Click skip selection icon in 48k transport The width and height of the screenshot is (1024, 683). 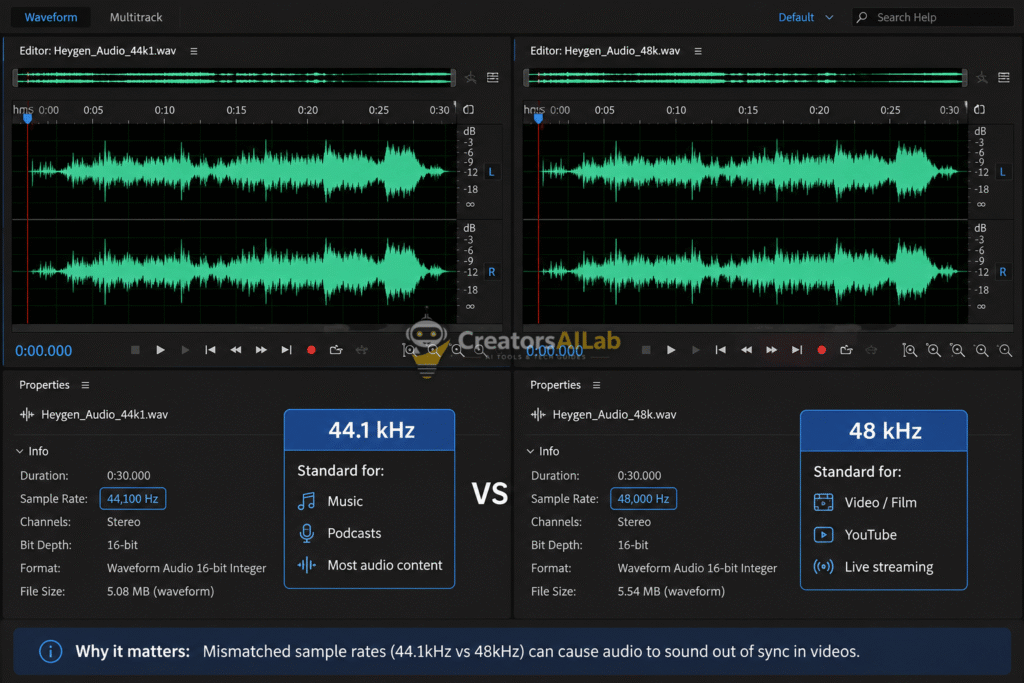pyautogui.click(x=872, y=350)
